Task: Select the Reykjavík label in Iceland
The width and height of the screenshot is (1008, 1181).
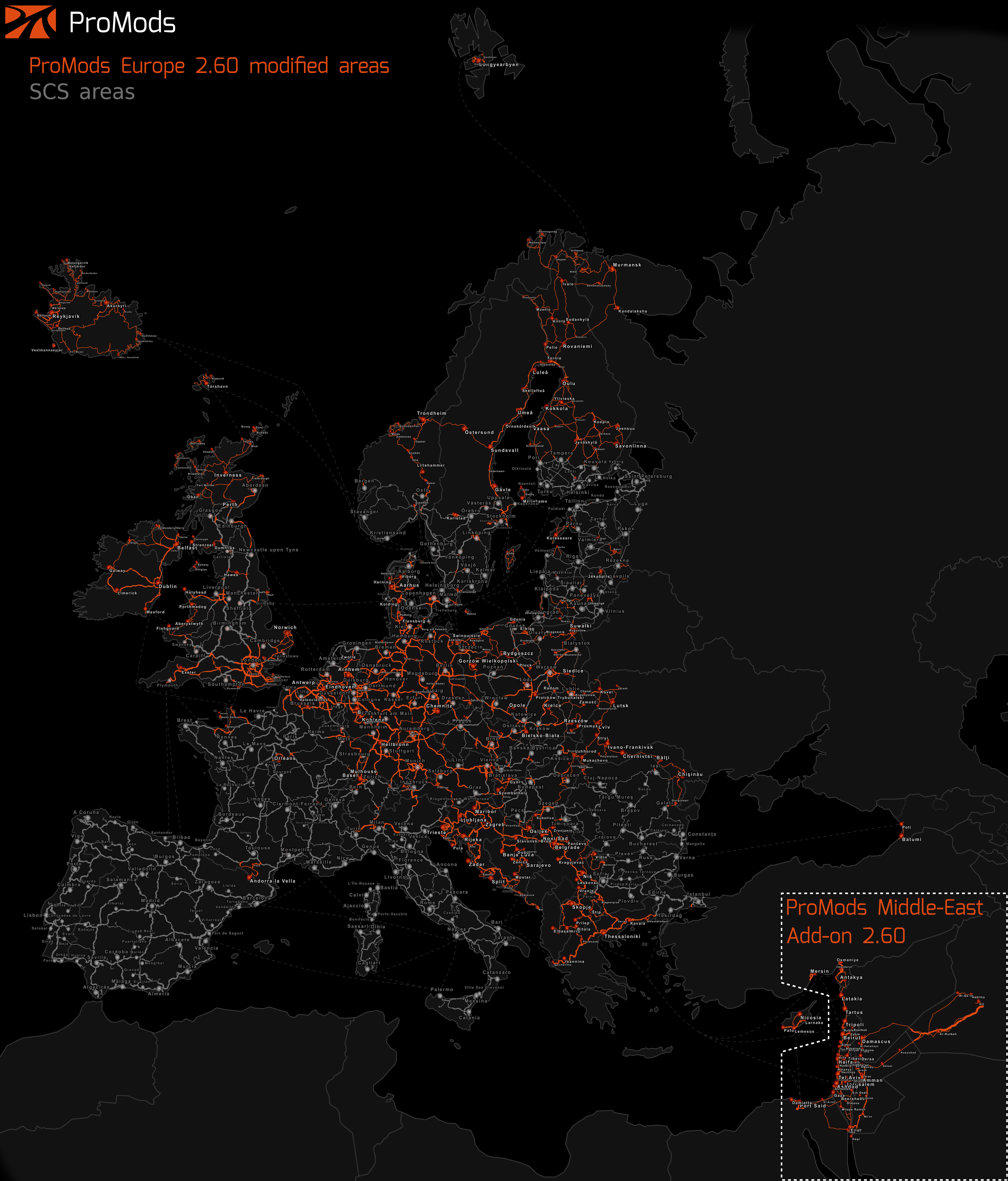Action: 66,316
